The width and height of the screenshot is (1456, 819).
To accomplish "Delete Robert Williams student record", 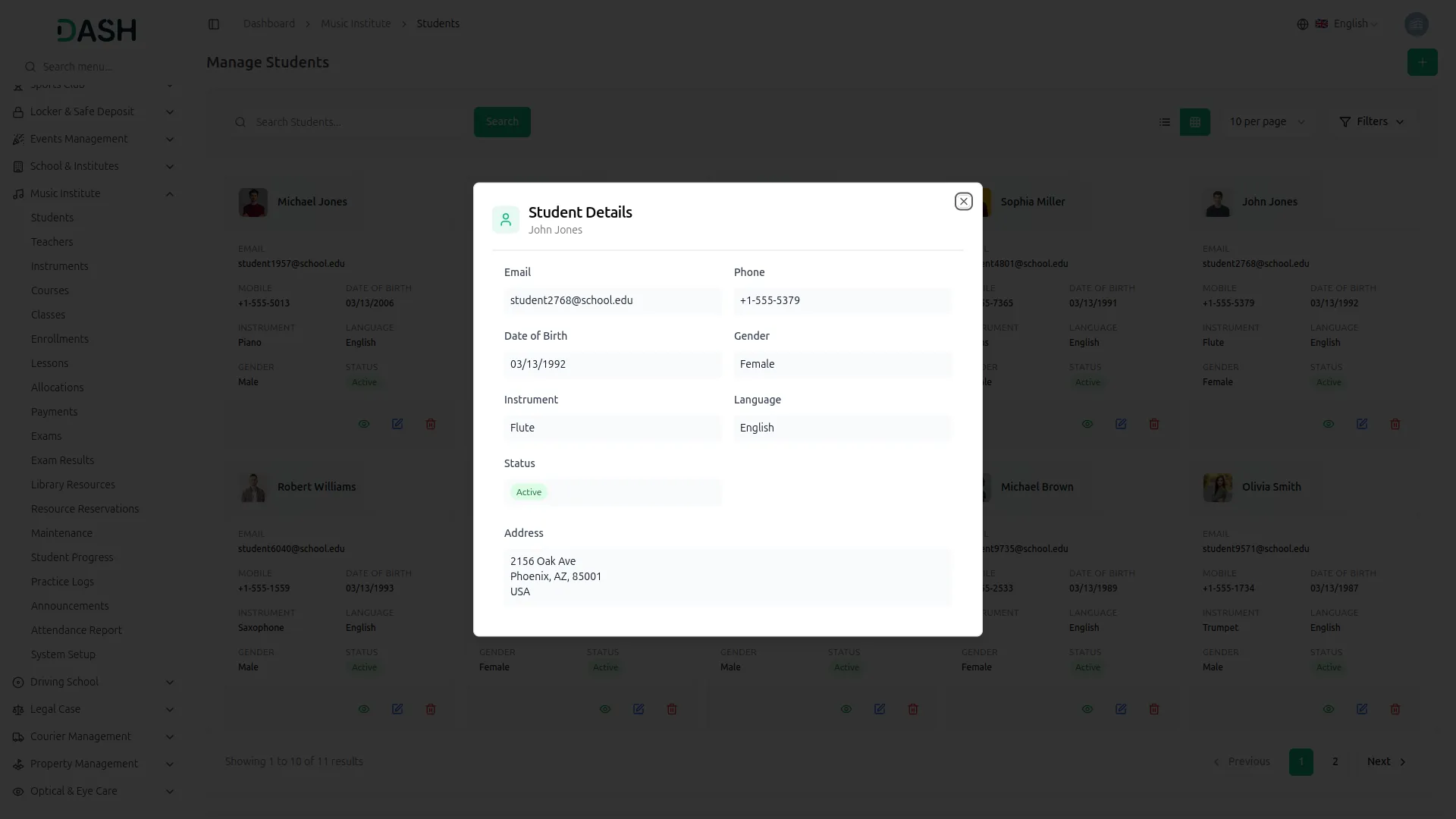I will tap(431, 709).
